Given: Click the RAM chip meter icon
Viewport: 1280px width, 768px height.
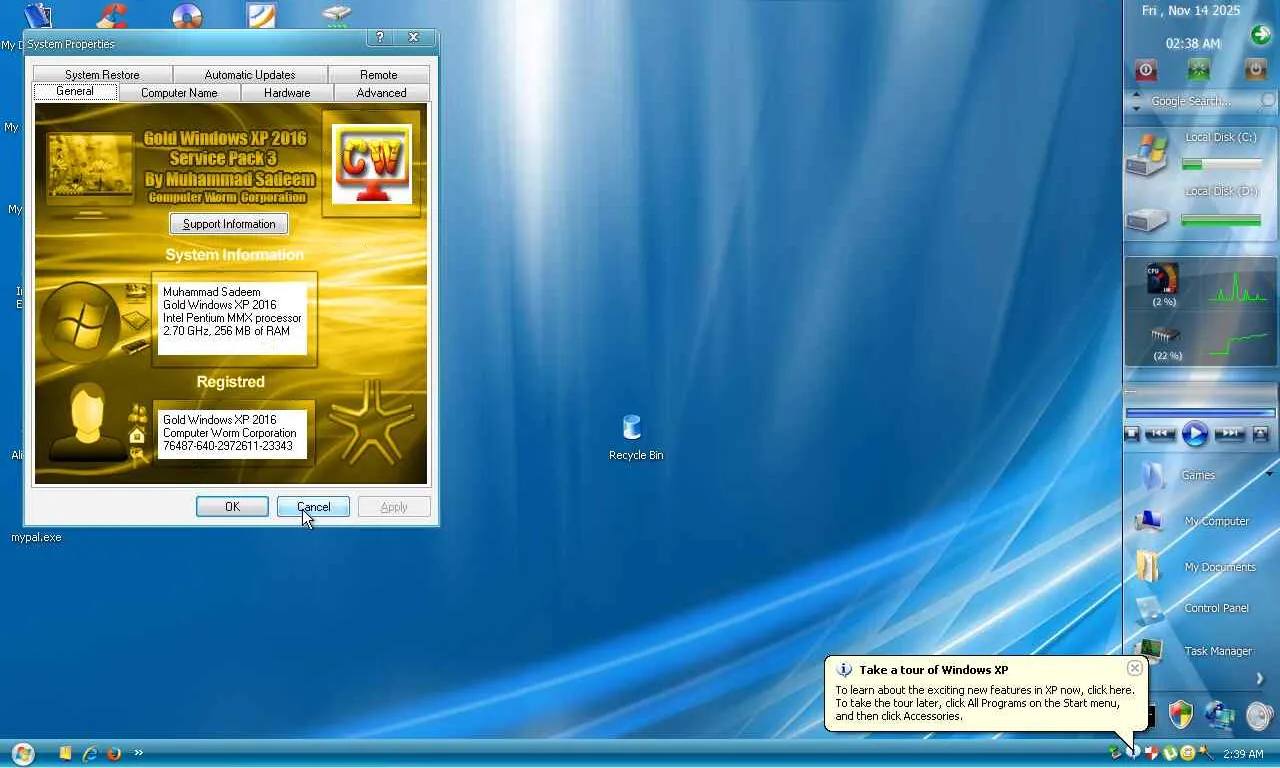Looking at the screenshot, I should point(1166,335).
